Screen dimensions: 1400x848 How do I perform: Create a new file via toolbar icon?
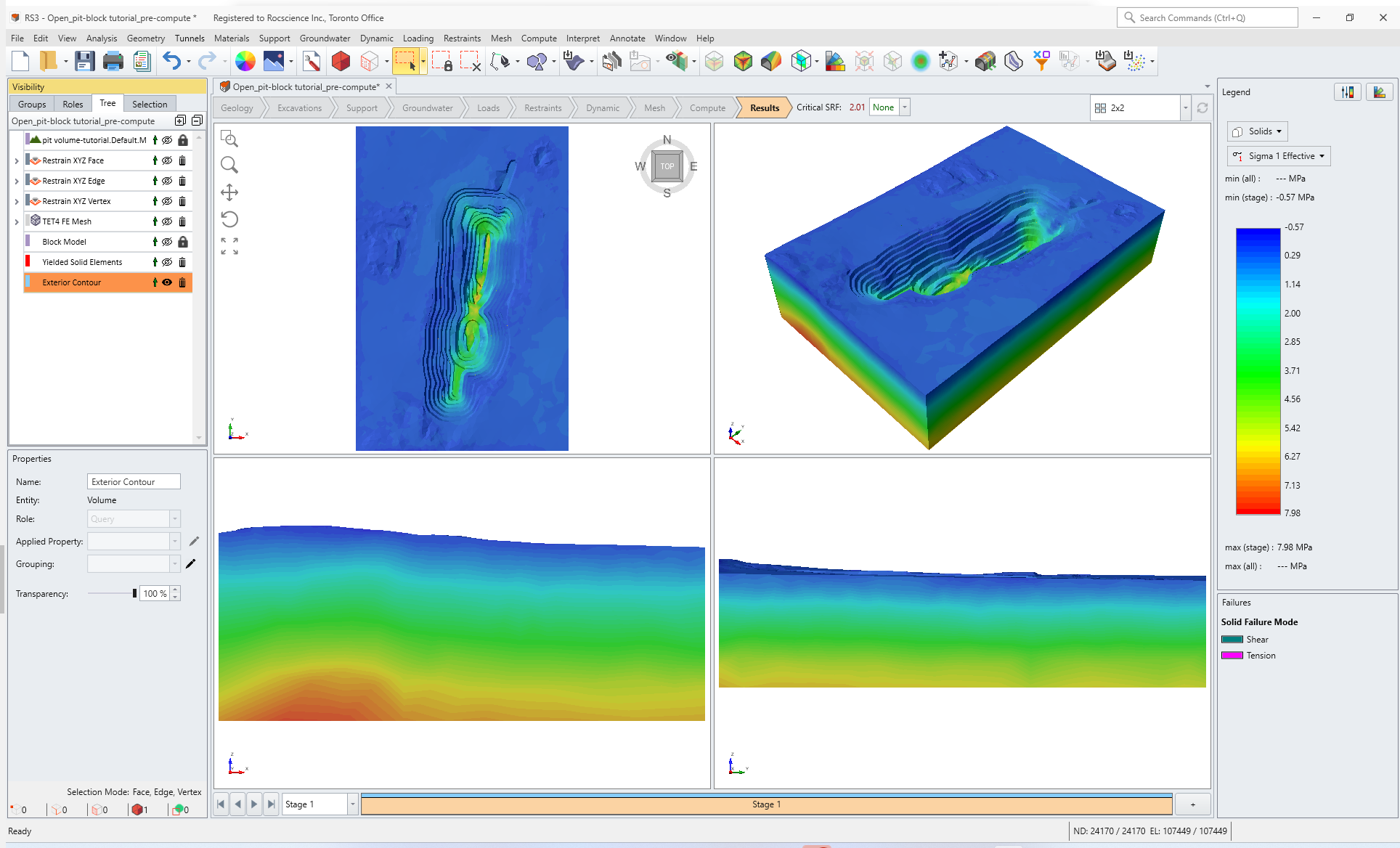click(20, 62)
